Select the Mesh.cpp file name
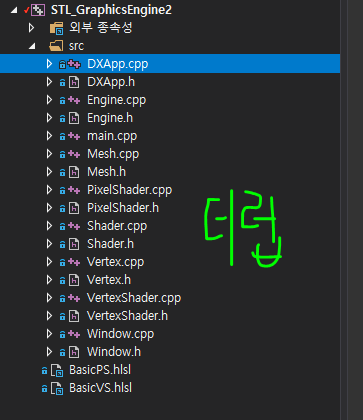Screen dimensions: 363x420 tap(113, 154)
